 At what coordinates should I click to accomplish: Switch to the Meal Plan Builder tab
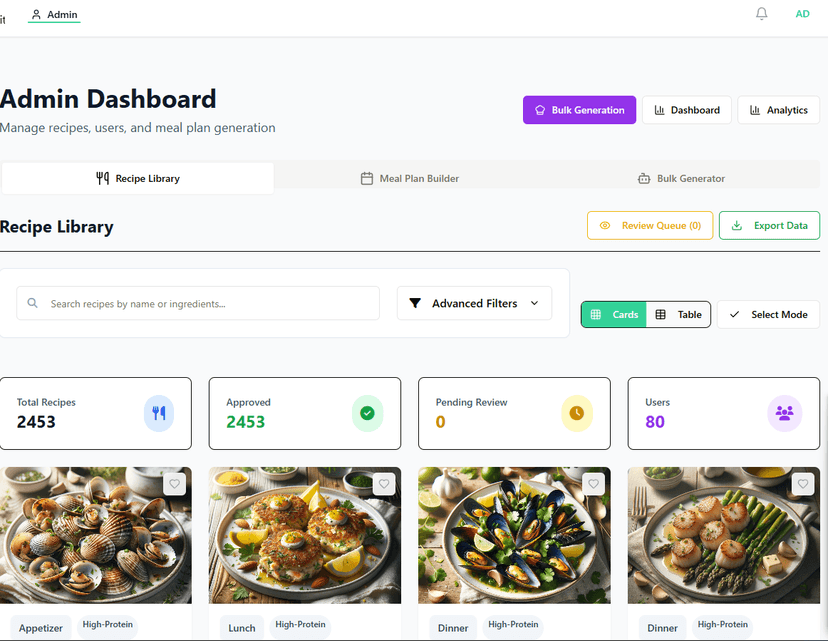click(410, 178)
